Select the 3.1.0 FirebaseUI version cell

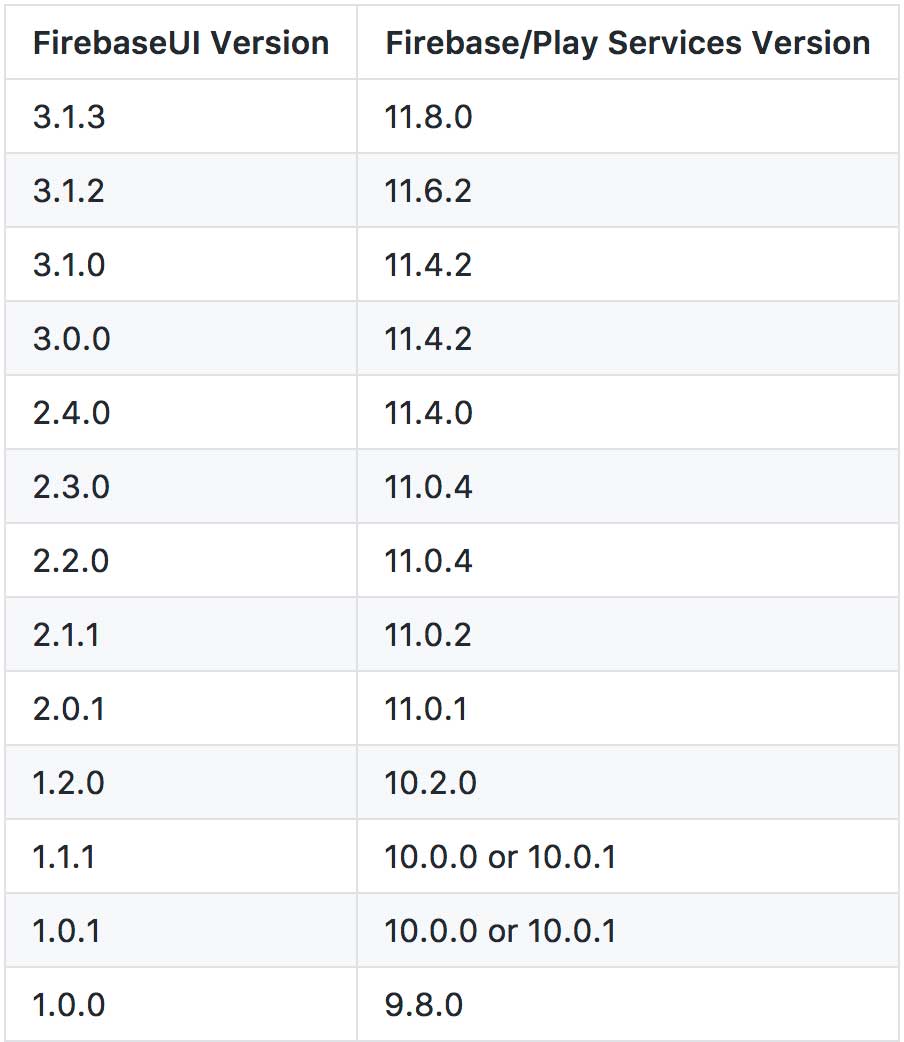pos(69,265)
